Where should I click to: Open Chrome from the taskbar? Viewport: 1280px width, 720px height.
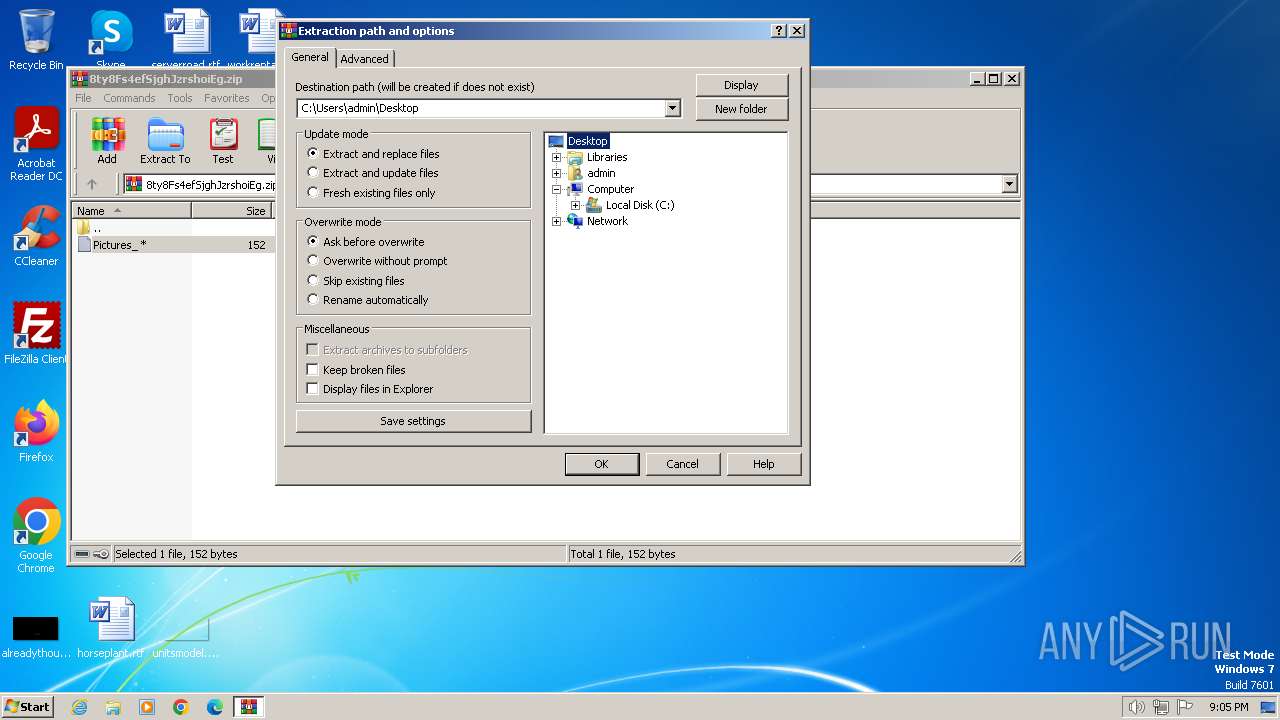[x=181, y=707]
